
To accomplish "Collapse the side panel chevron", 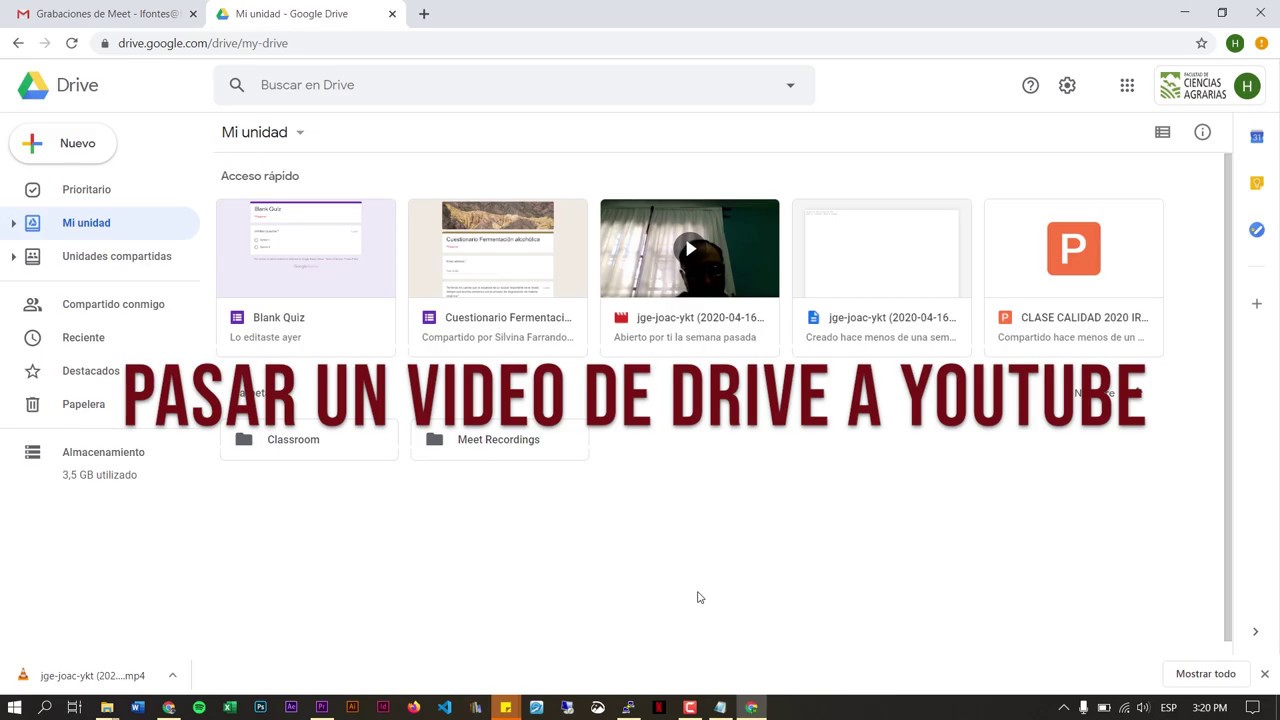I will pyautogui.click(x=1255, y=632).
